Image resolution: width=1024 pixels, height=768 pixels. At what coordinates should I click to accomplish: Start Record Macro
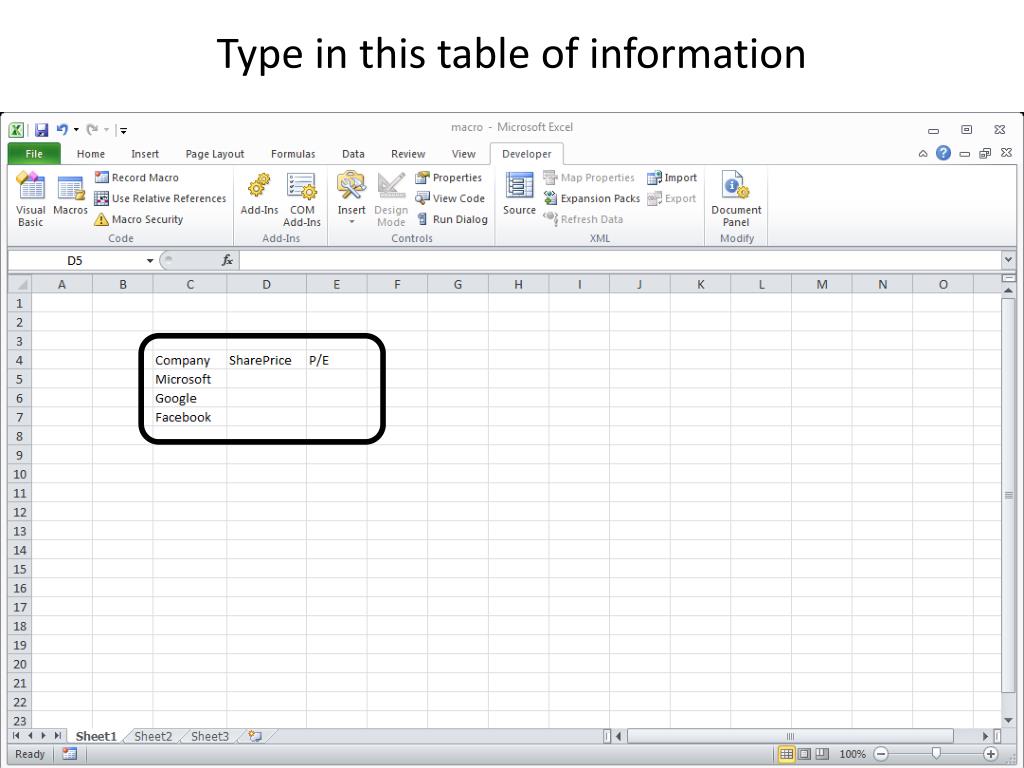[x=136, y=178]
